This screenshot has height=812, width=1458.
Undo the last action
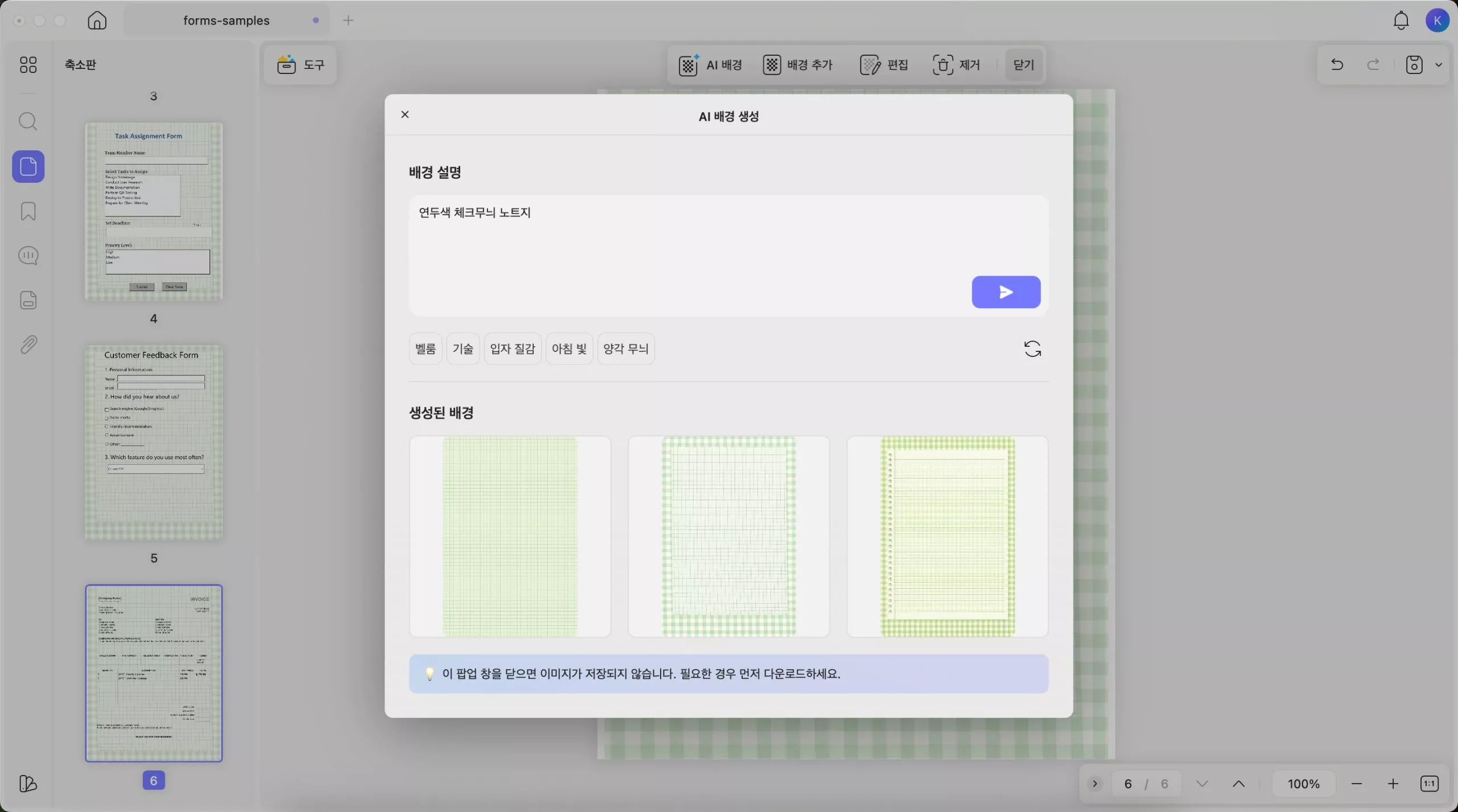(x=1336, y=64)
